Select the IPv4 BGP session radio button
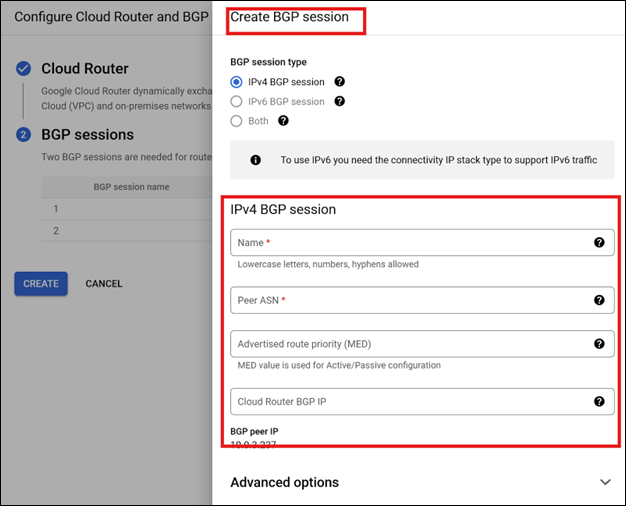The height and width of the screenshot is (506, 626). coord(237,82)
